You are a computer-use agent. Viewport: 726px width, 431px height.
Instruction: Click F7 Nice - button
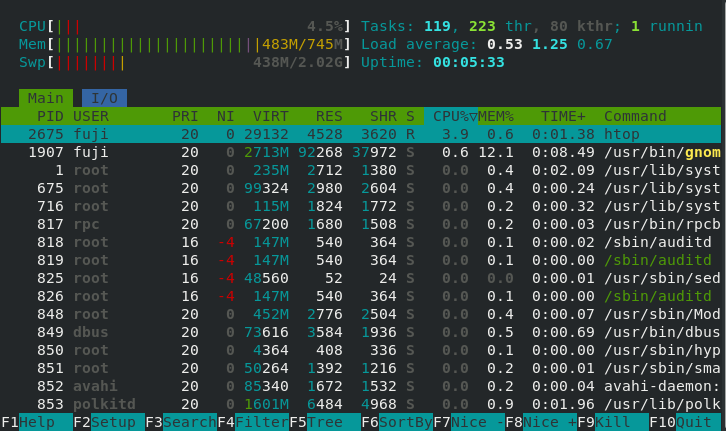pyautogui.click(x=469, y=422)
